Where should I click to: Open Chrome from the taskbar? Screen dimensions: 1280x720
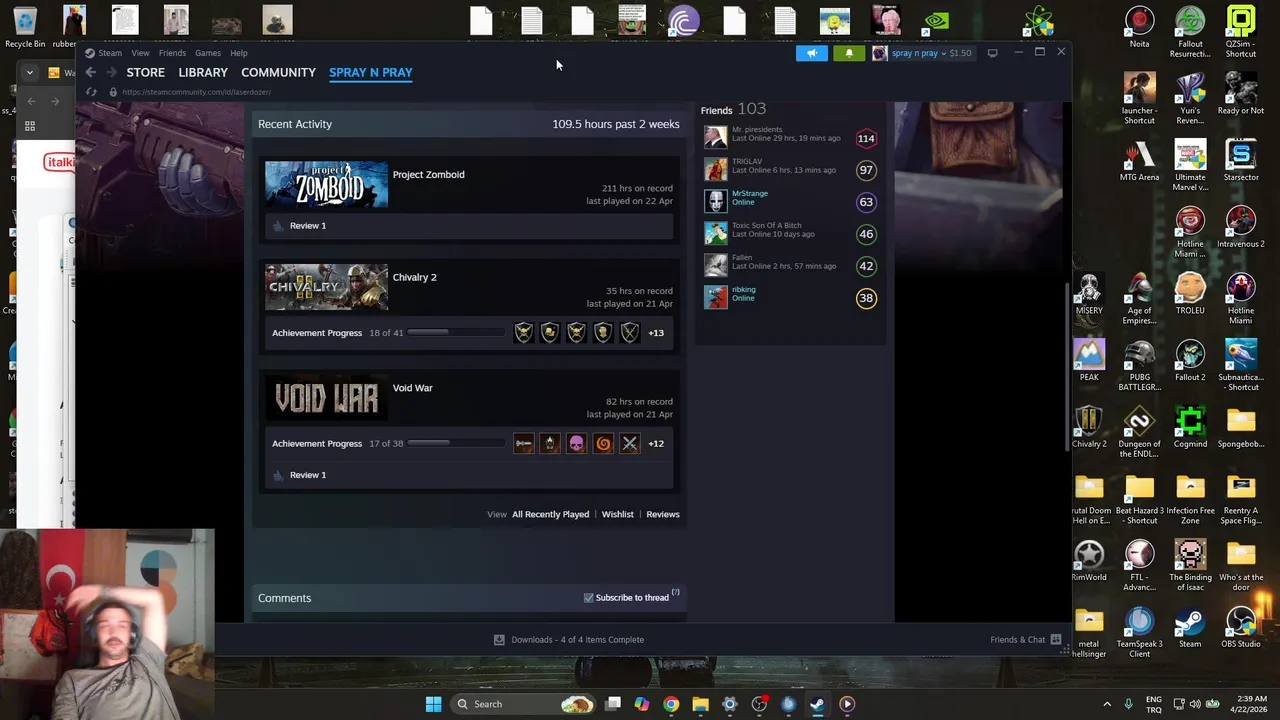pos(671,704)
